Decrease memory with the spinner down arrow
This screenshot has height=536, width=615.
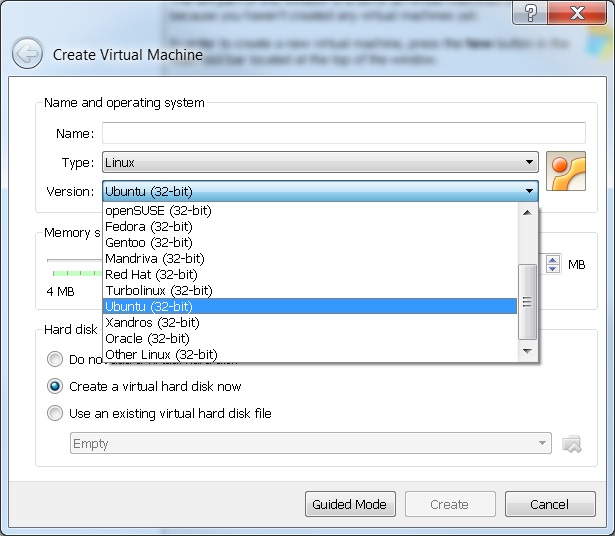(553, 269)
